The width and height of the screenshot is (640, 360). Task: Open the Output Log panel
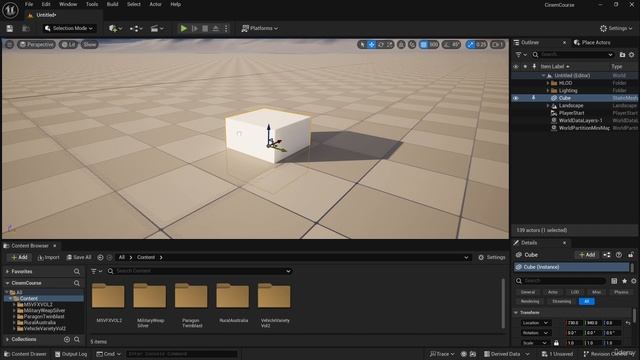tap(71, 354)
